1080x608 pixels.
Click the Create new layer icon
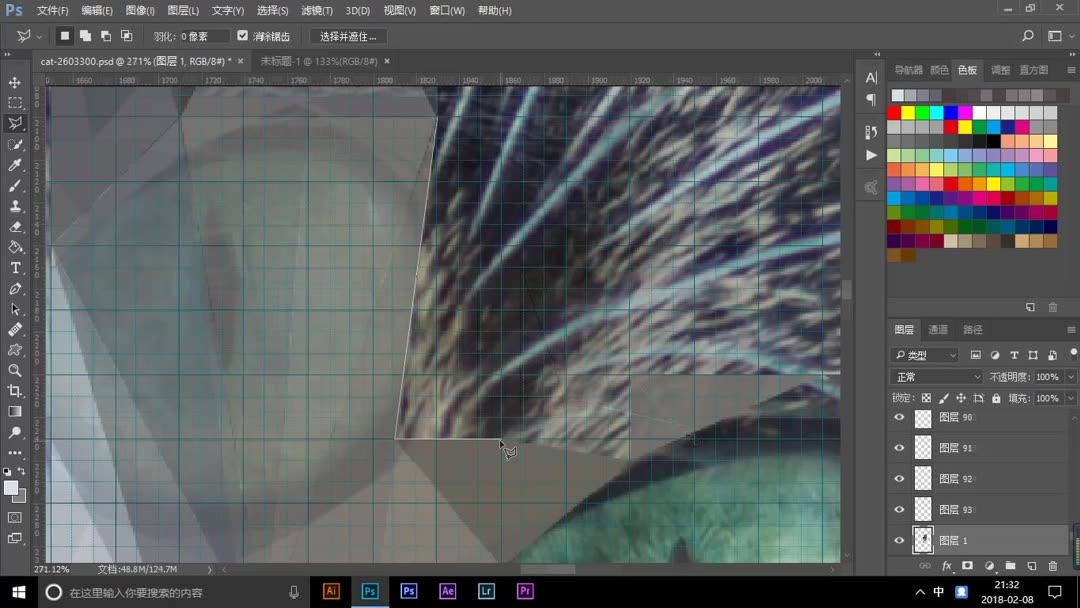click(x=1031, y=565)
